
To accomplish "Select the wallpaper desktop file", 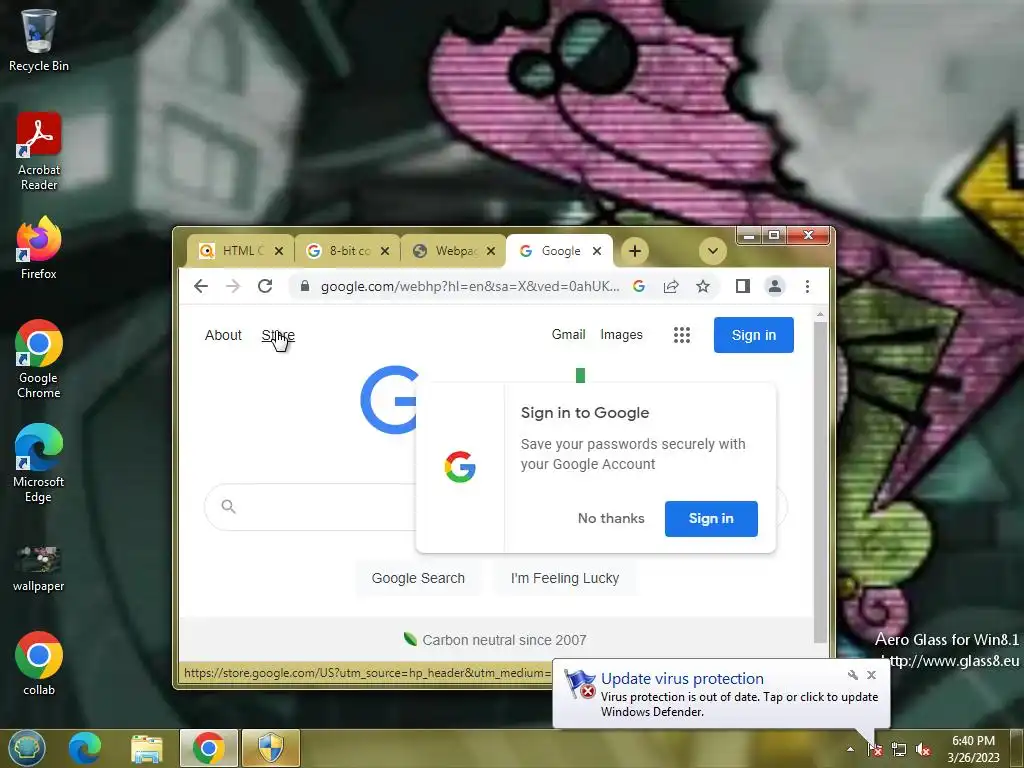I will [39, 568].
